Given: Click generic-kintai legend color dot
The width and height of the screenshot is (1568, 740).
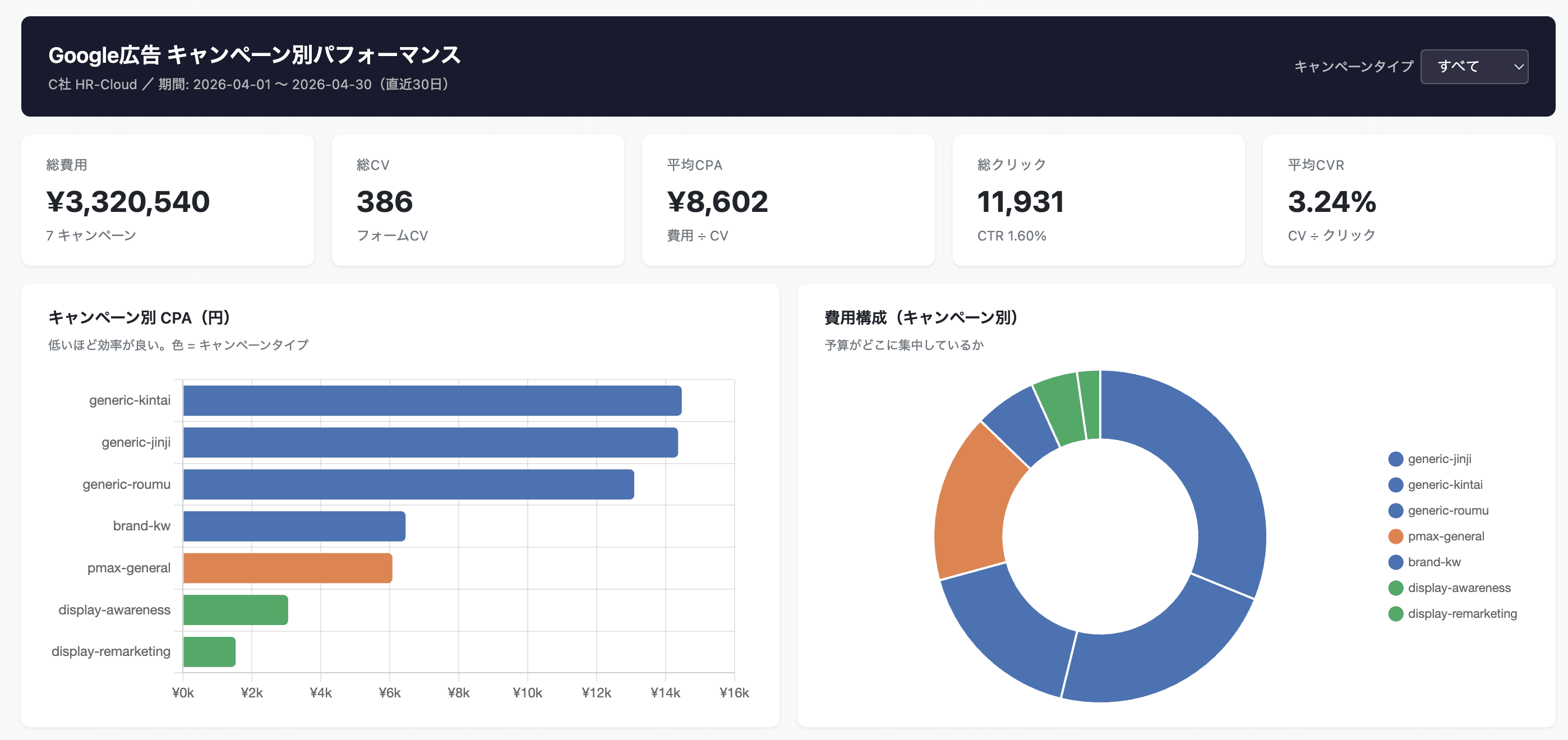Looking at the screenshot, I should pos(1396,484).
